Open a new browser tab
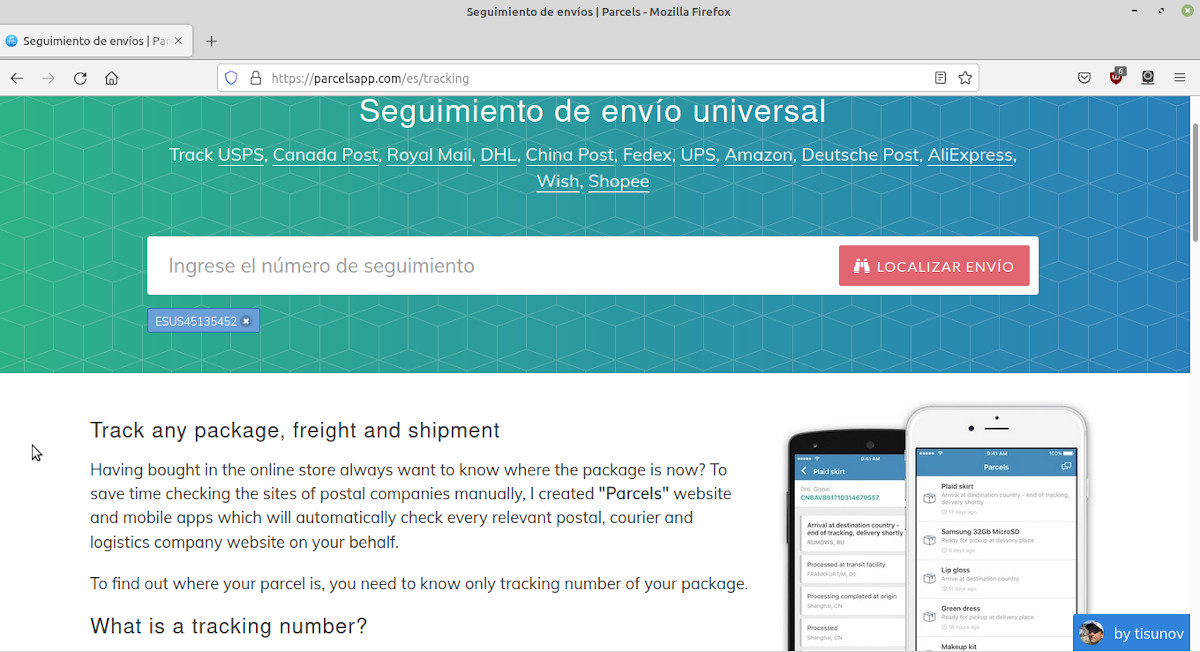1200x652 pixels. [211, 41]
